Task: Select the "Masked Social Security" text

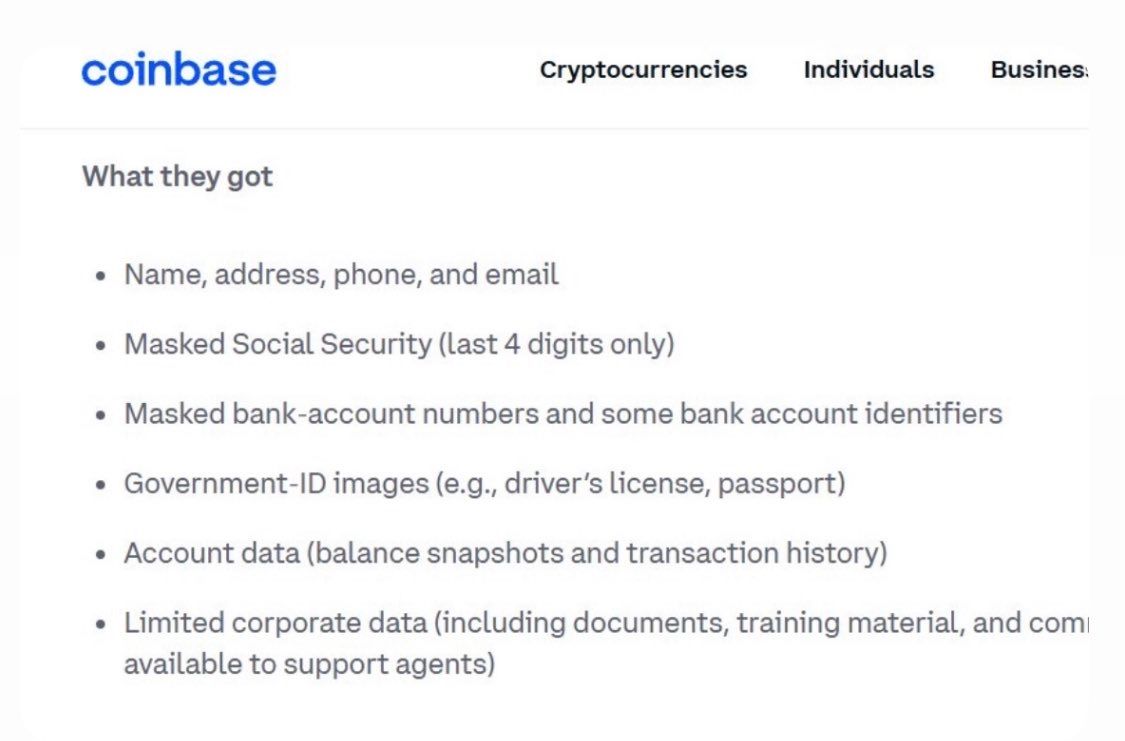Action: tap(277, 345)
